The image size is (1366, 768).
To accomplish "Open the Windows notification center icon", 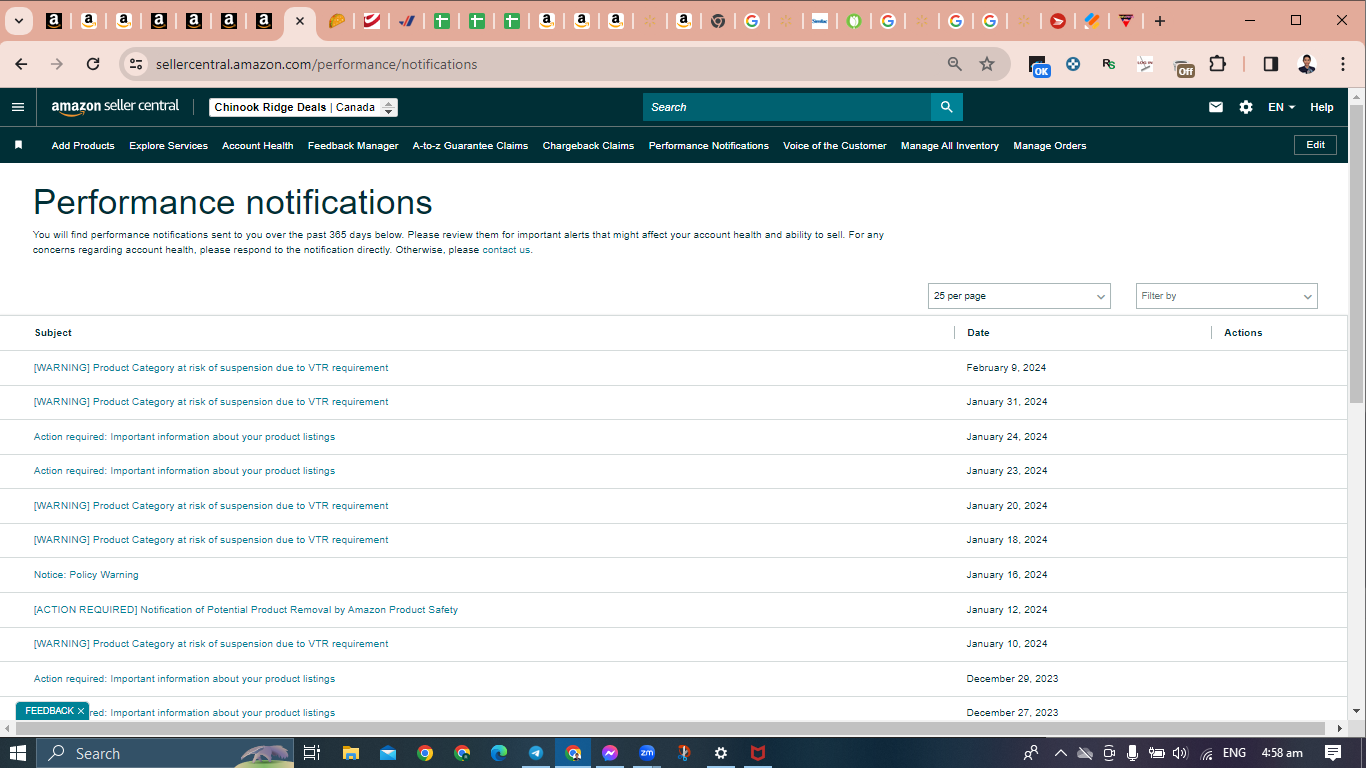I will 1333,753.
